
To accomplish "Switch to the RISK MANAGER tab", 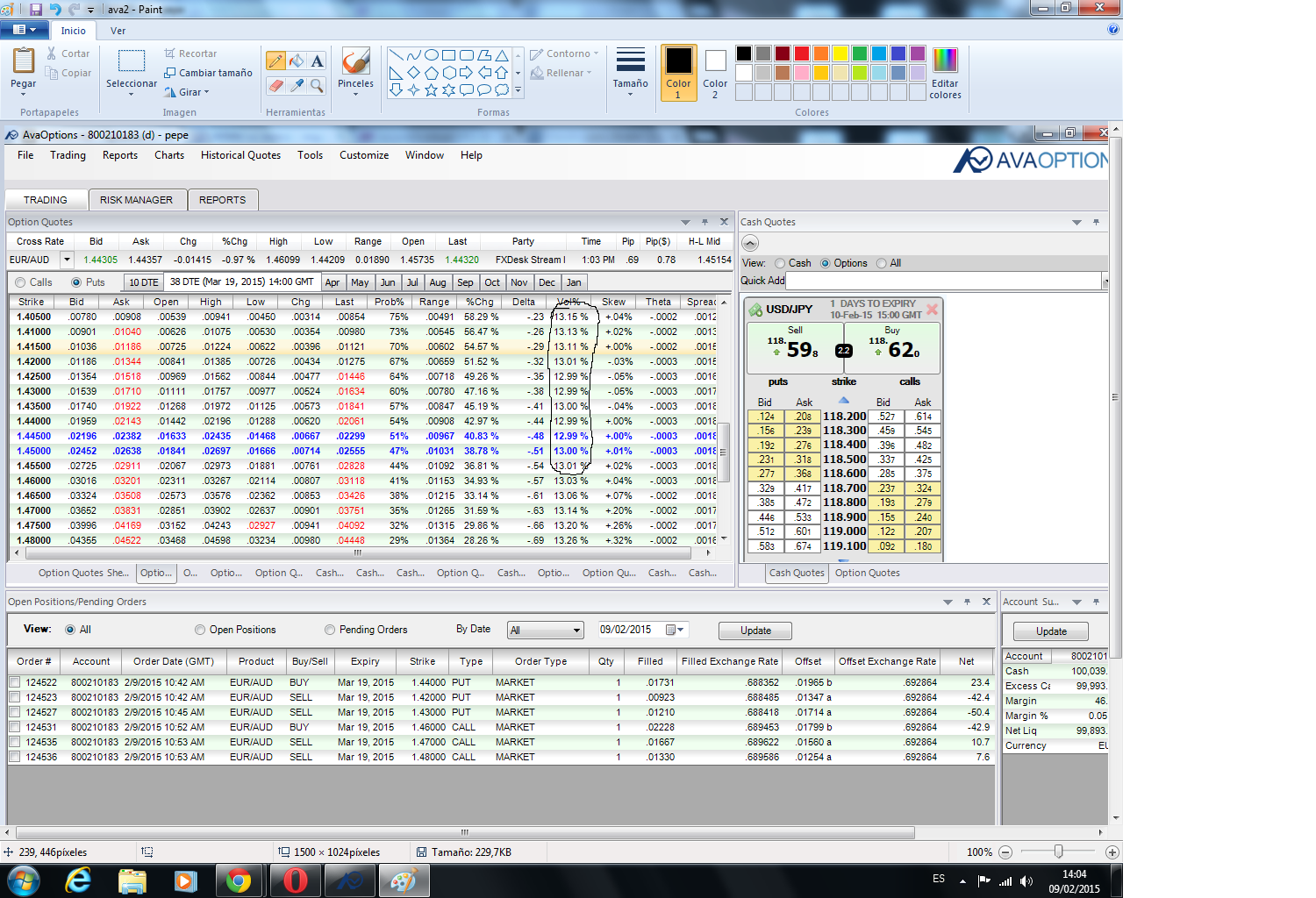I will point(136,200).
